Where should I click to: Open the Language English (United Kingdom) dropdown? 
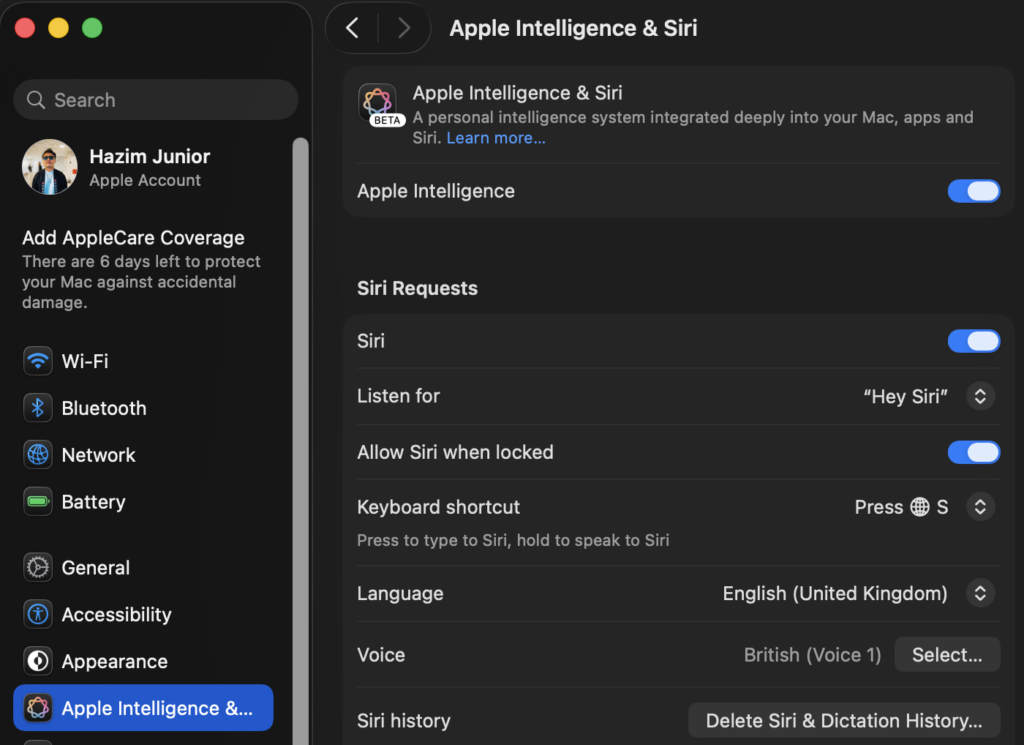[980, 593]
